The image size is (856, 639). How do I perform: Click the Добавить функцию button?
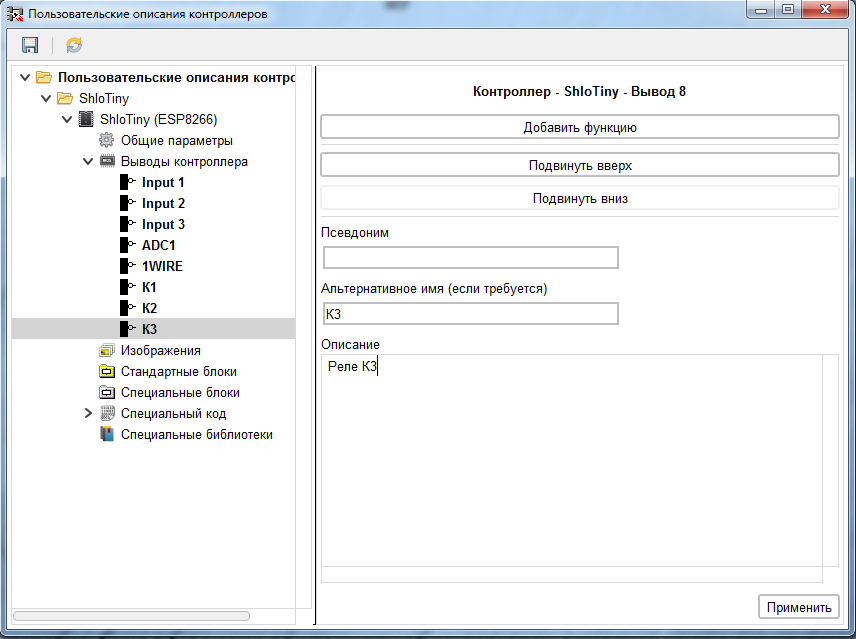(x=580, y=127)
